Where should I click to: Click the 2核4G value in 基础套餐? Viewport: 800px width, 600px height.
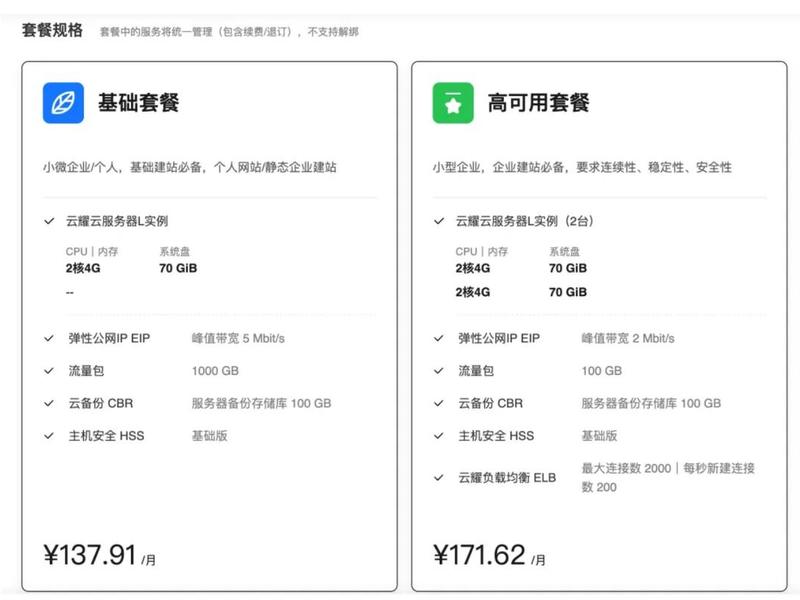point(83,268)
